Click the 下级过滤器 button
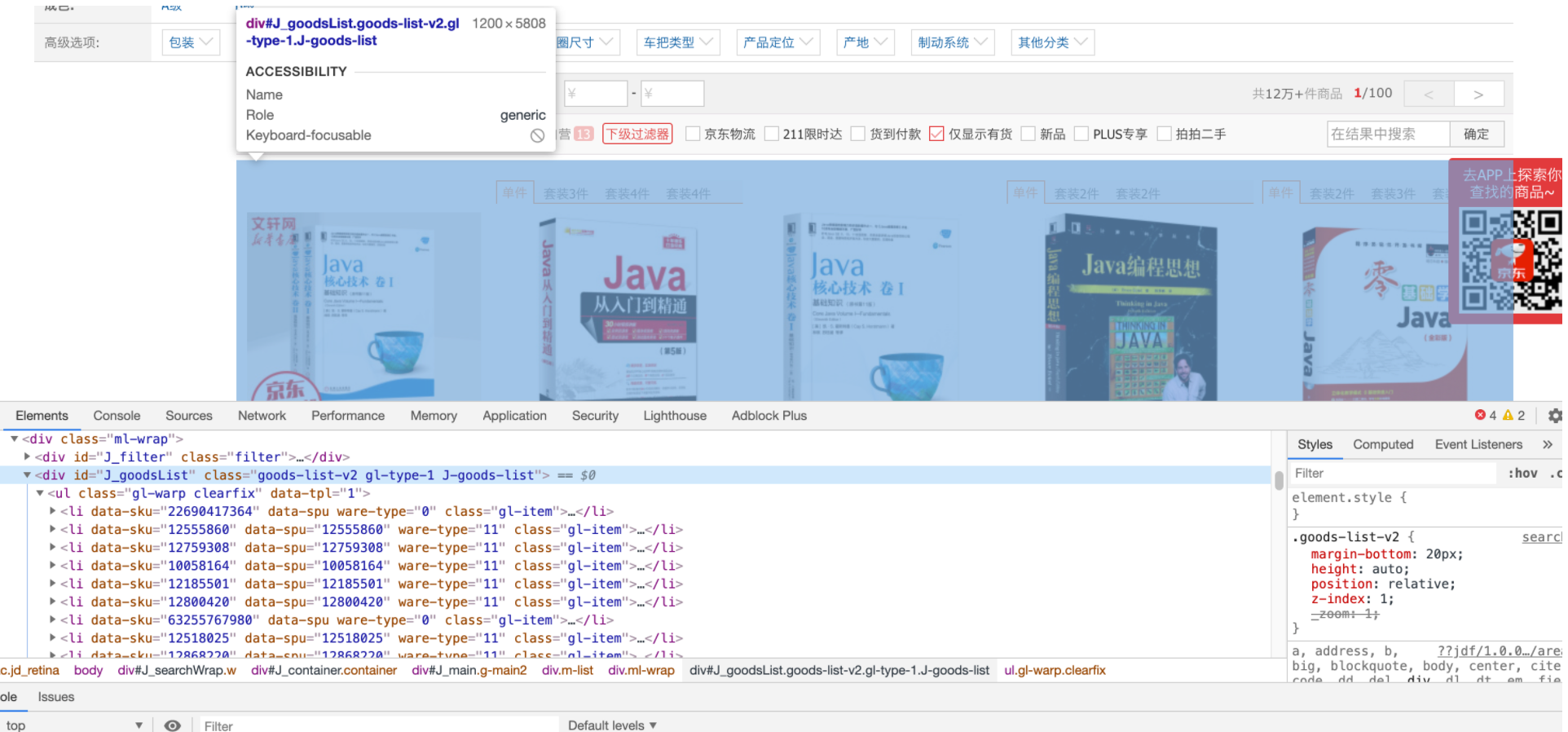Image resolution: width=1568 pixels, height=732 pixels. coord(637,134)
